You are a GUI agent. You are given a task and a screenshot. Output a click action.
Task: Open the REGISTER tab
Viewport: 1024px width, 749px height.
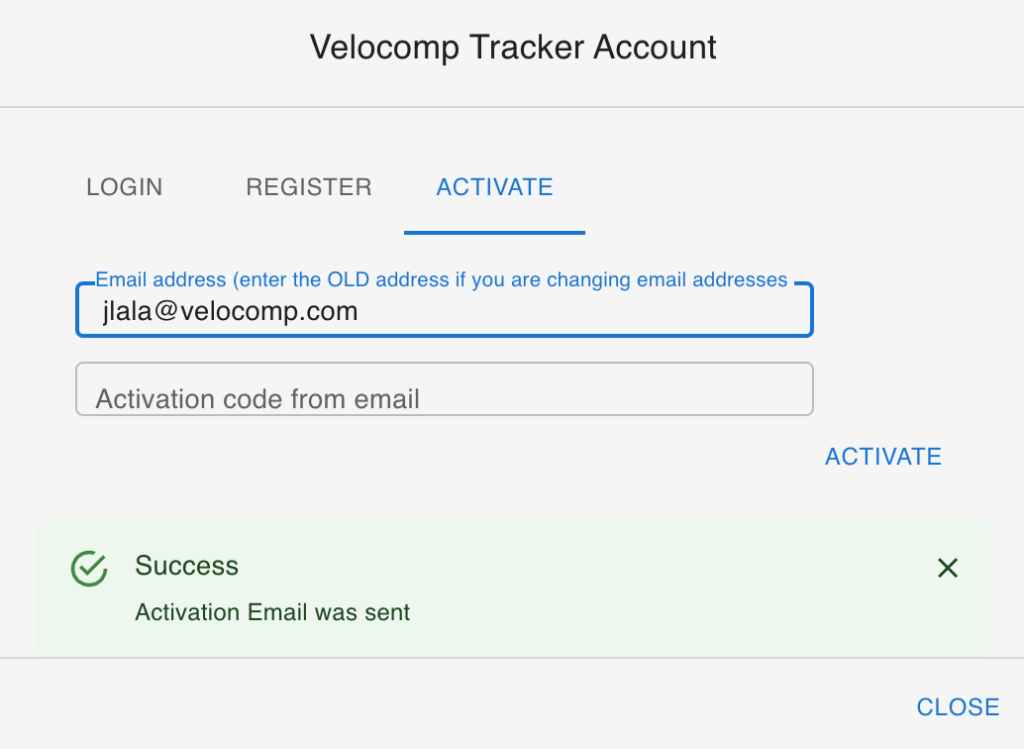308,187
